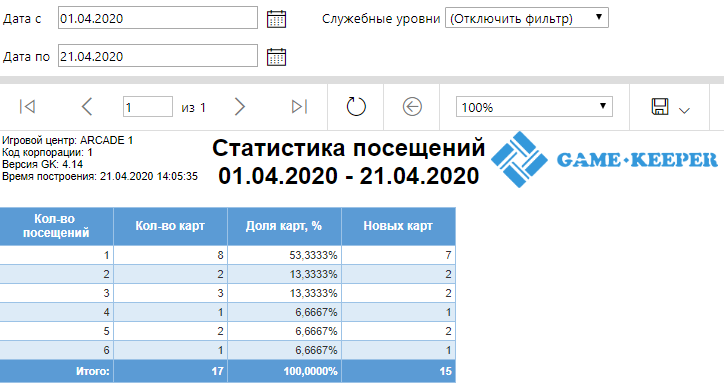The image size is (724, 384).
Task: Go to next report page
Action: point(239,107)
